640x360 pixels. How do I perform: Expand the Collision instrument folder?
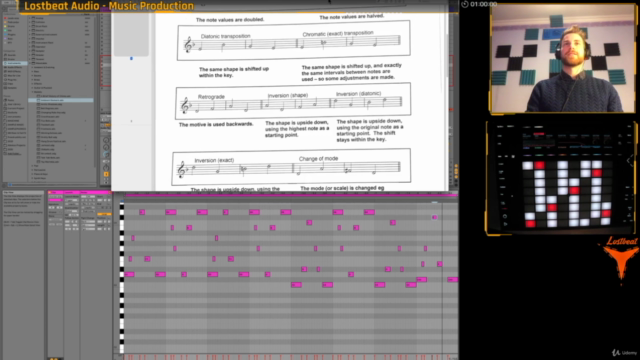click(29, 22)
